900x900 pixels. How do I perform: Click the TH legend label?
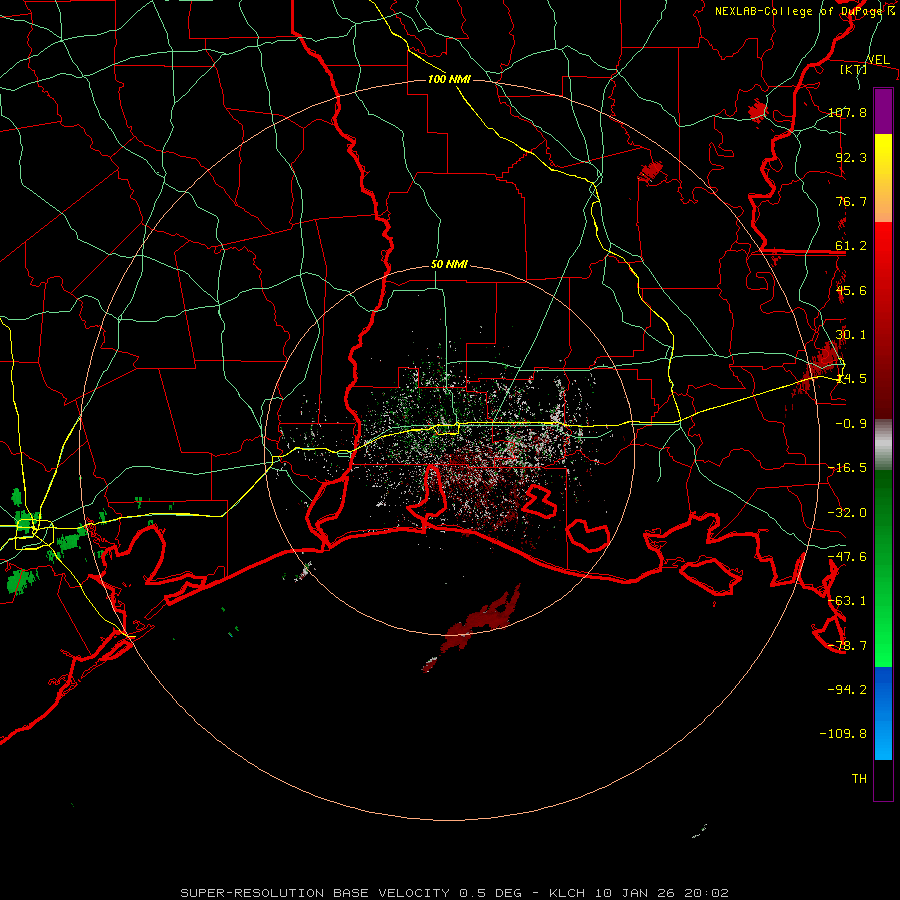point(859,779)
